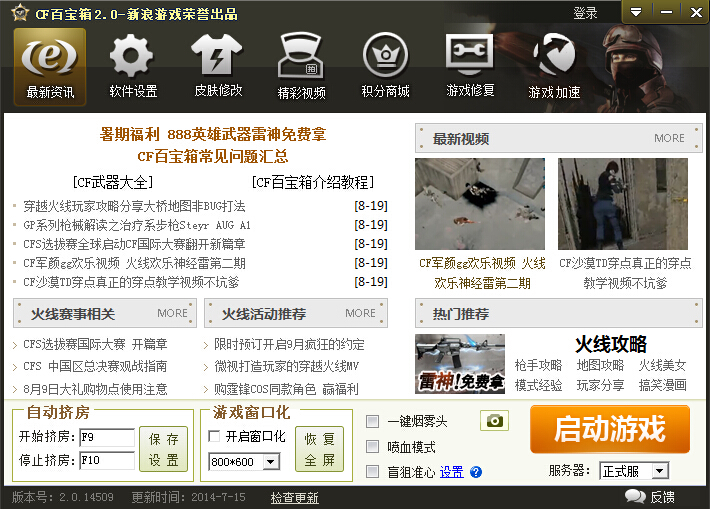Click the 检查更新 link
710x509 pixels.
(295, 498)
